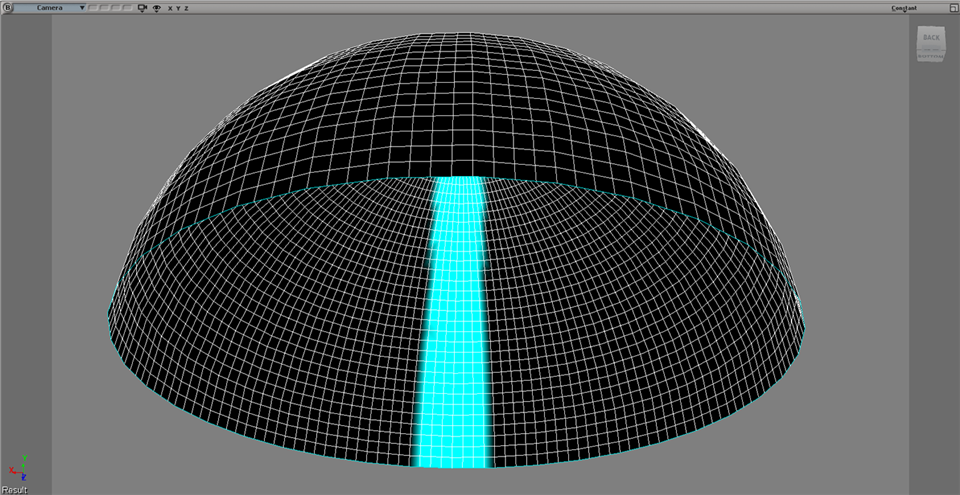Click the arrow beside the Camera label

tap(82, 8)
